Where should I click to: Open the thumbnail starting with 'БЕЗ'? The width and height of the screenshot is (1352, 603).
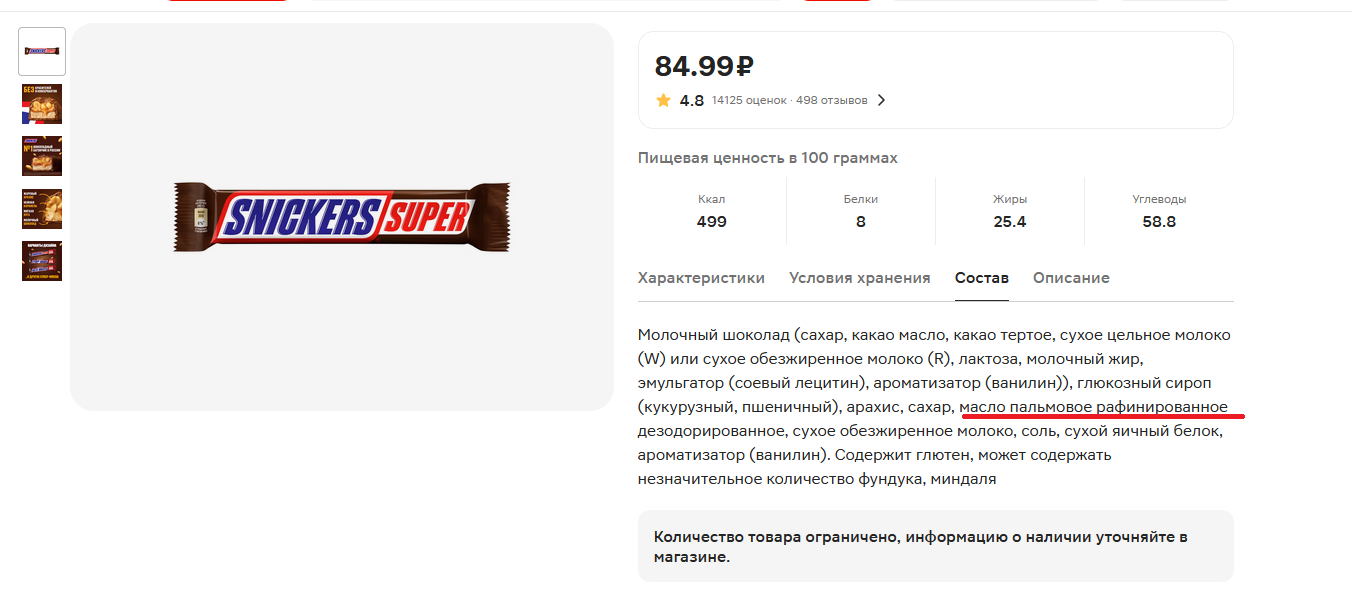tap(42, 104)
